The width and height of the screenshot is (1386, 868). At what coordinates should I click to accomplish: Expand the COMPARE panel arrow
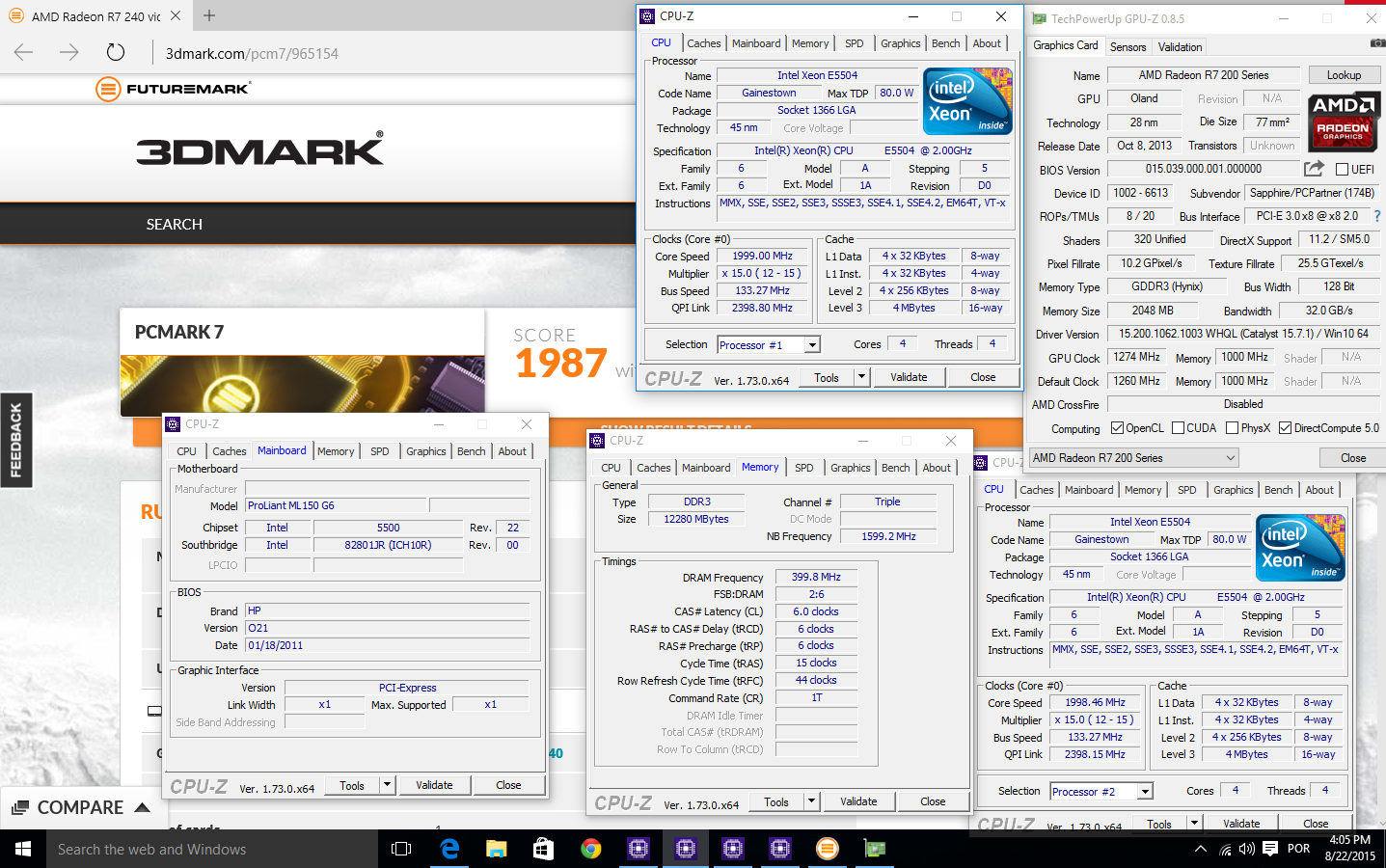[x=143, y=807]
